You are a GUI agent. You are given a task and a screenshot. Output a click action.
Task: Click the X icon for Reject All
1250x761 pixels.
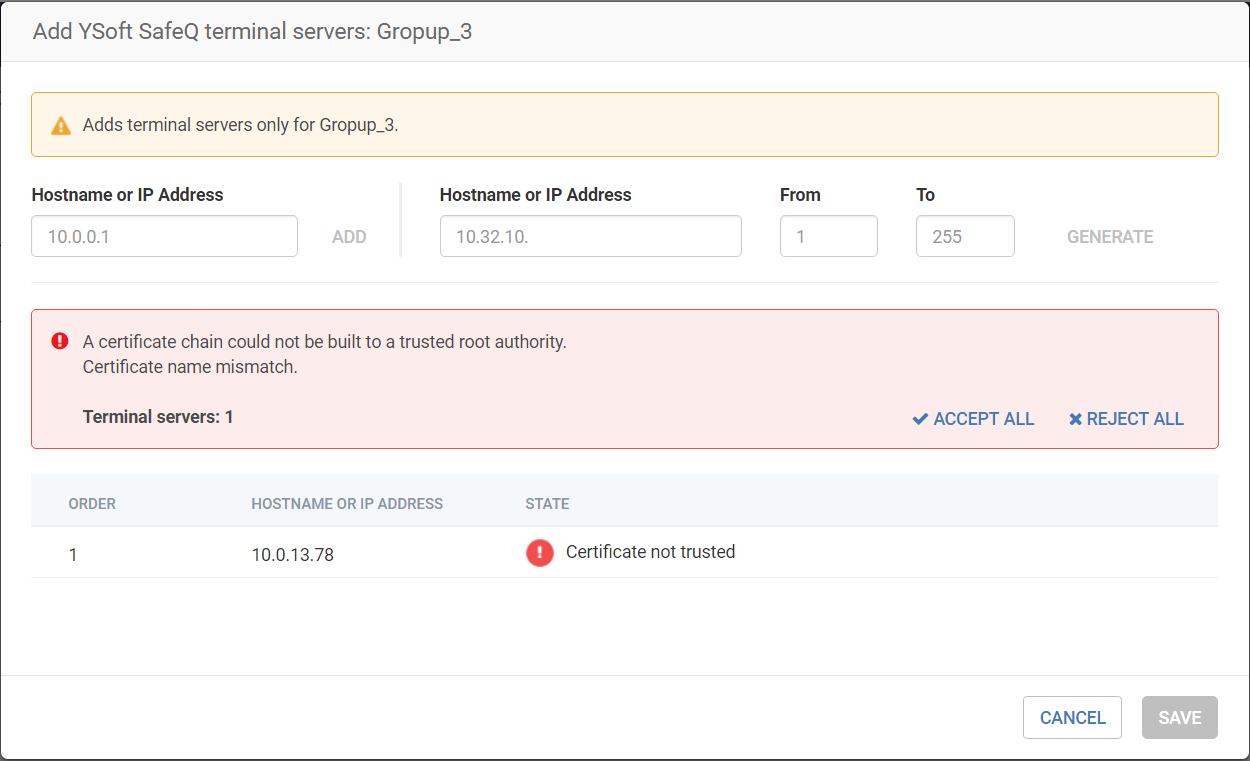(x=1075, y=419)
